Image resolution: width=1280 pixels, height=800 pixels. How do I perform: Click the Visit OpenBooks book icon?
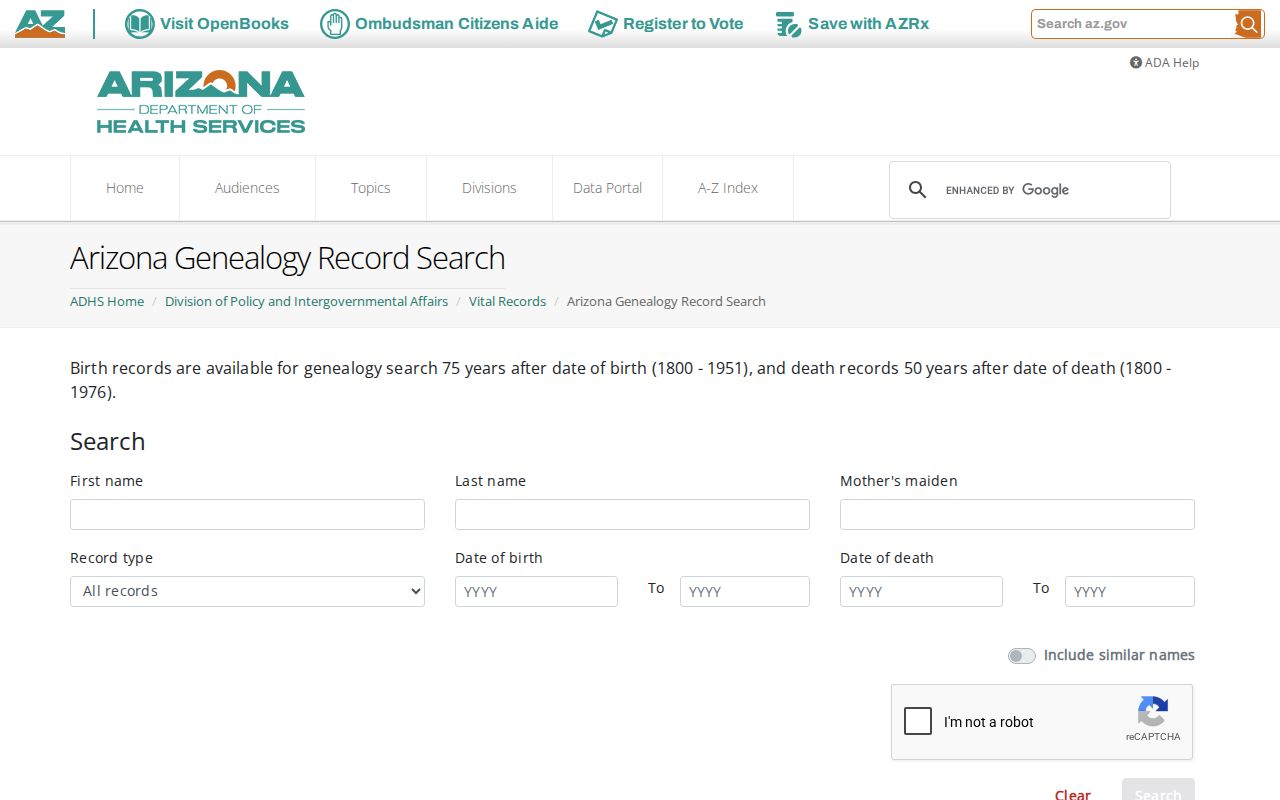139,24
